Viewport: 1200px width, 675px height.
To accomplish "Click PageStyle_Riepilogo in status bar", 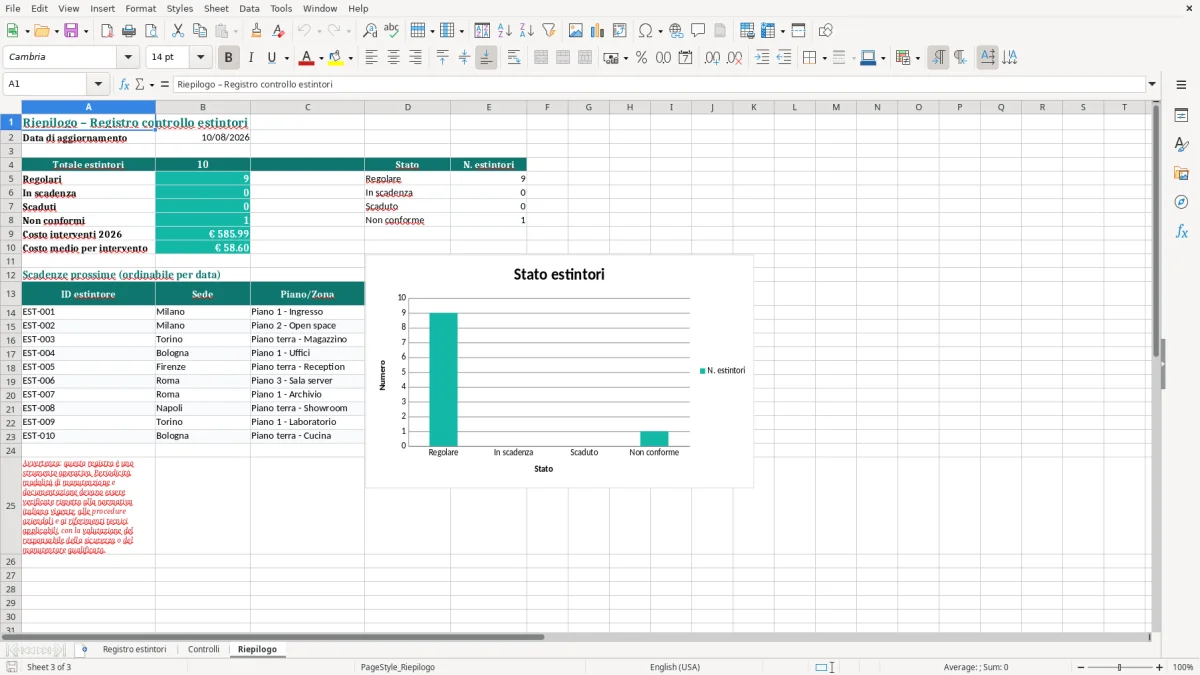I will (x=398, y=667).
